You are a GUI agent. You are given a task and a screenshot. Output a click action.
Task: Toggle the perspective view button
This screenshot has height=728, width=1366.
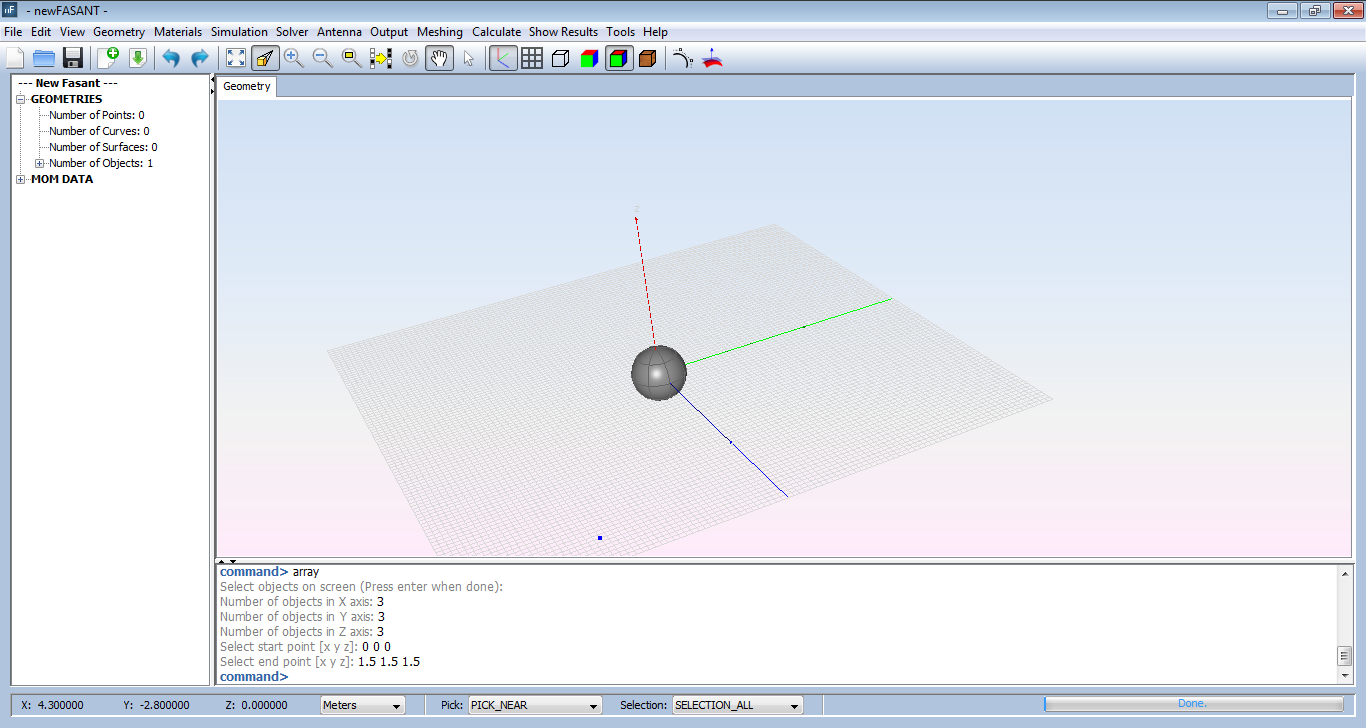point(265,58)
